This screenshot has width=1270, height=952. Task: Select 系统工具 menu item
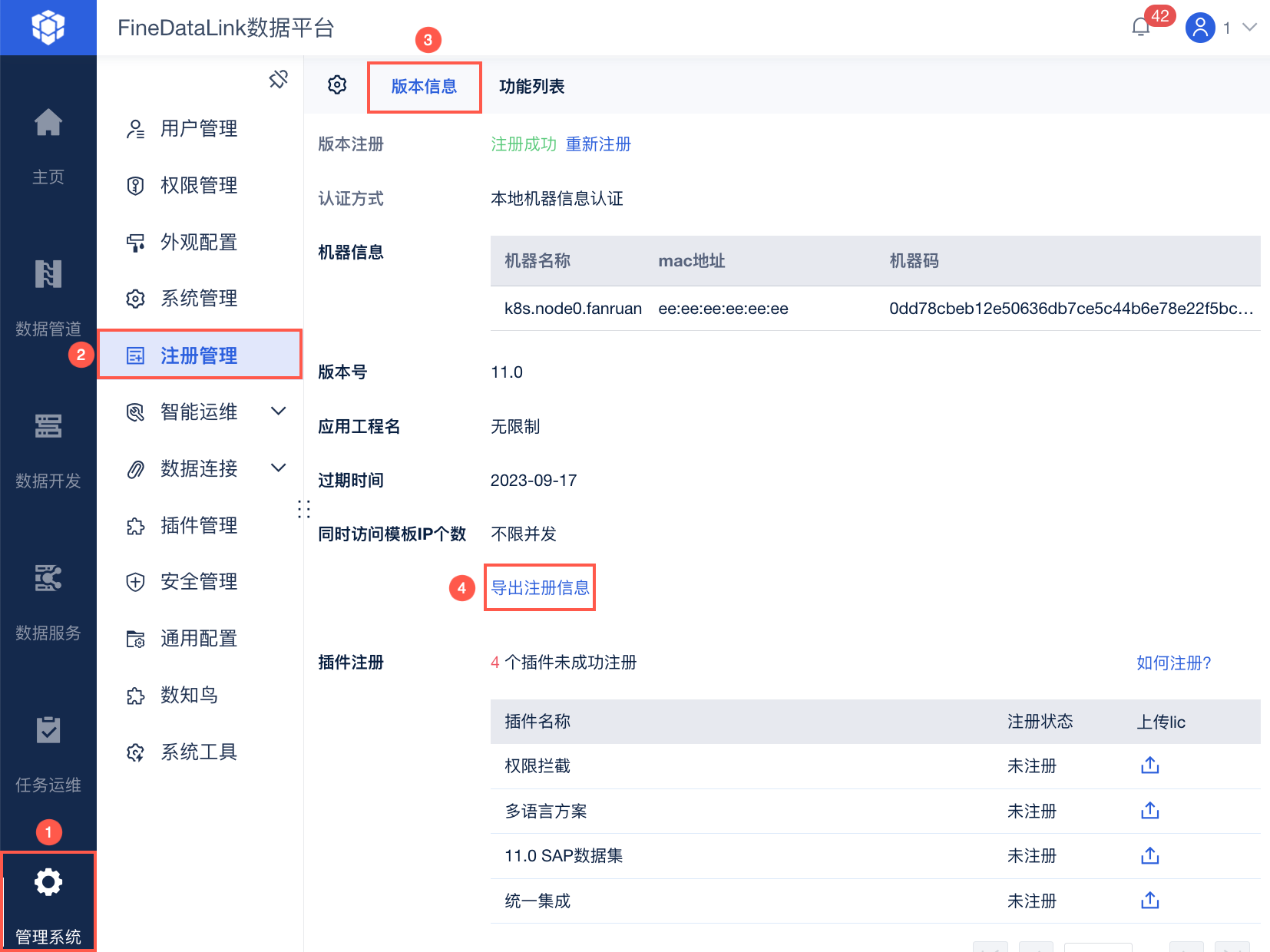pyautogui.click(x=200, y=752)
